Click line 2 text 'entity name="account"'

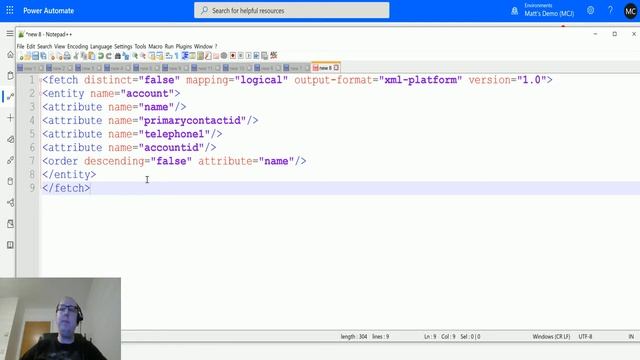(111, 93)
